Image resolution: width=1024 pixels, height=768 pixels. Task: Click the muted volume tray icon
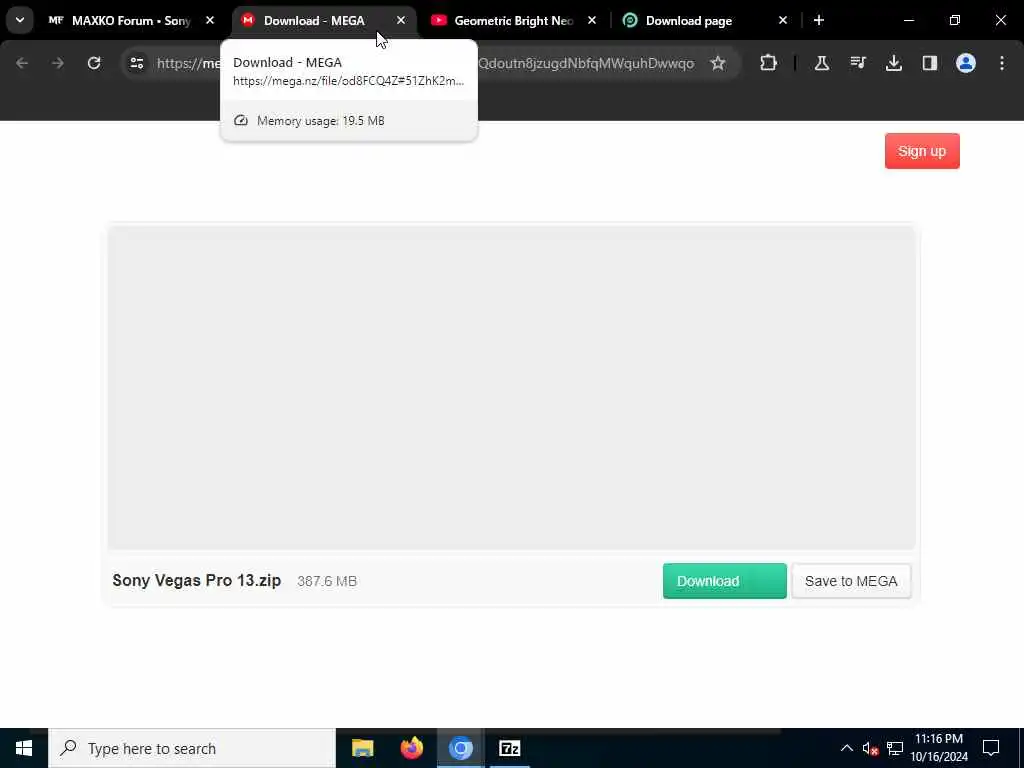[x=870, y=748]
